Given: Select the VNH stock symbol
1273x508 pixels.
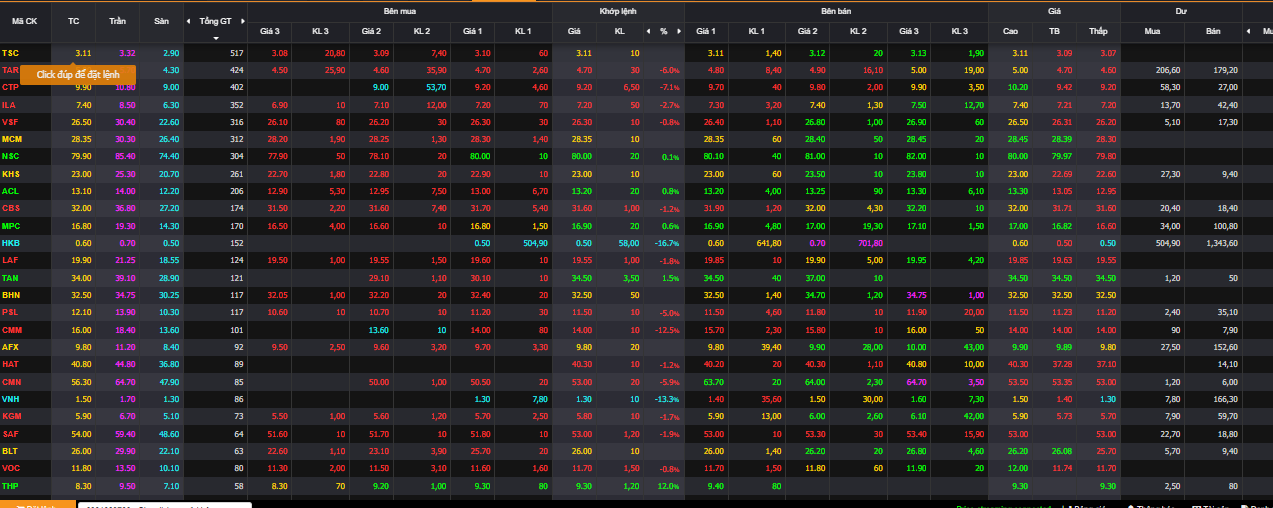Looking at the screenshot, I should 11,399.
